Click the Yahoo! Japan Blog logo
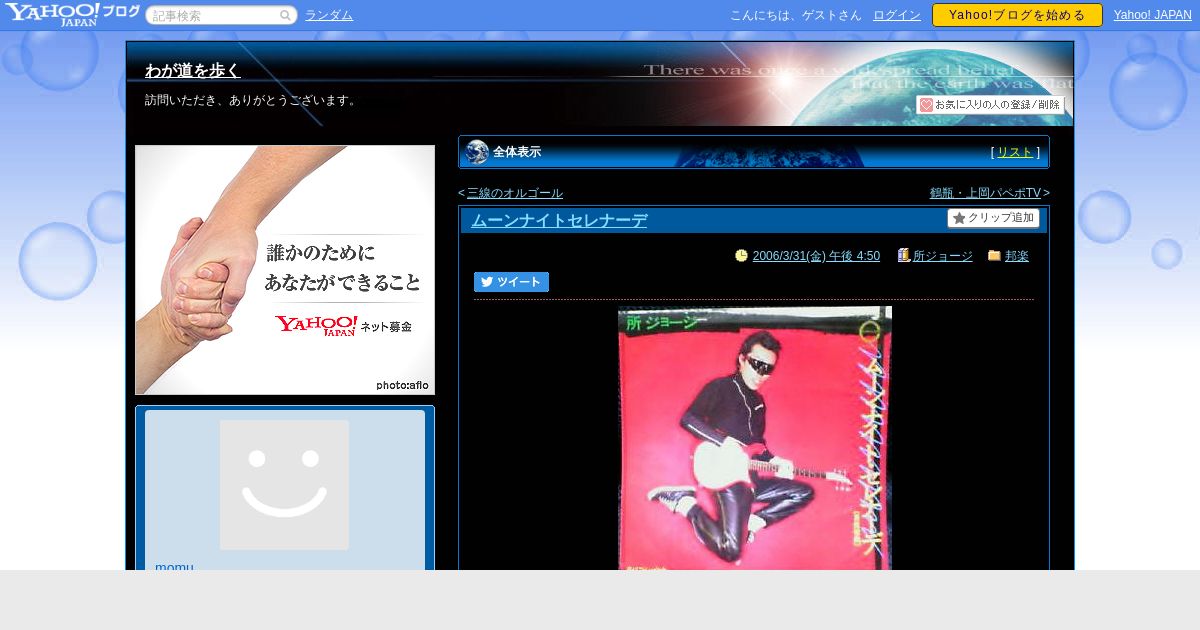 pos(72,14)
